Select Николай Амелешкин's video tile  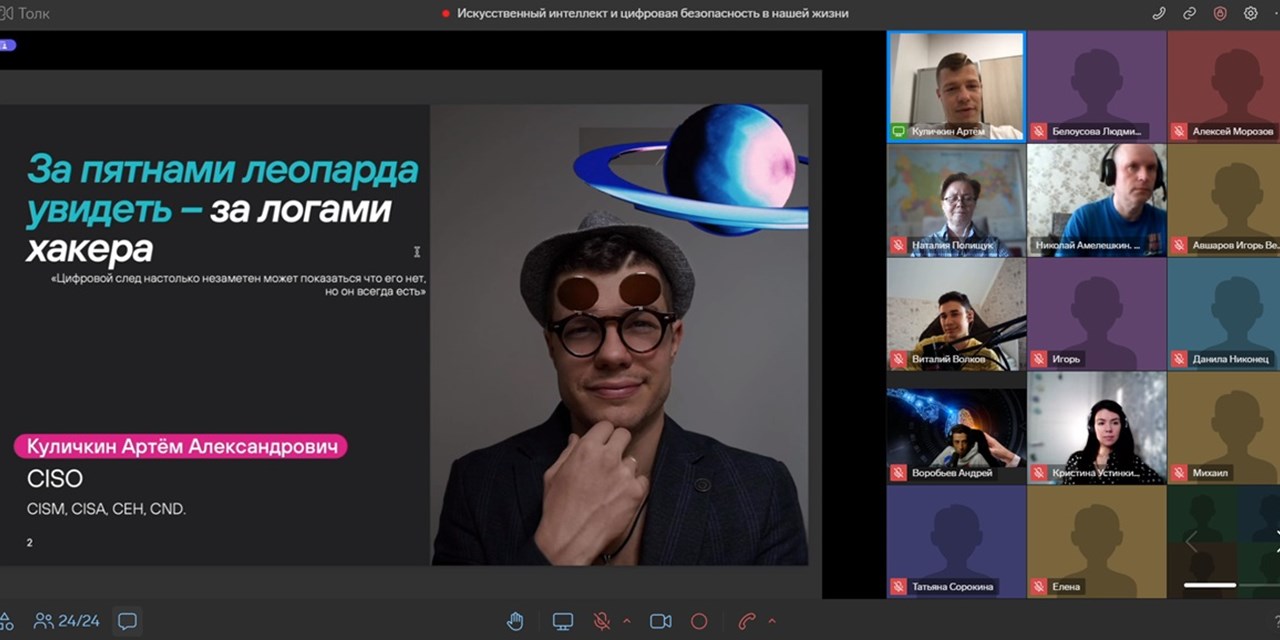pos(1096,199)
